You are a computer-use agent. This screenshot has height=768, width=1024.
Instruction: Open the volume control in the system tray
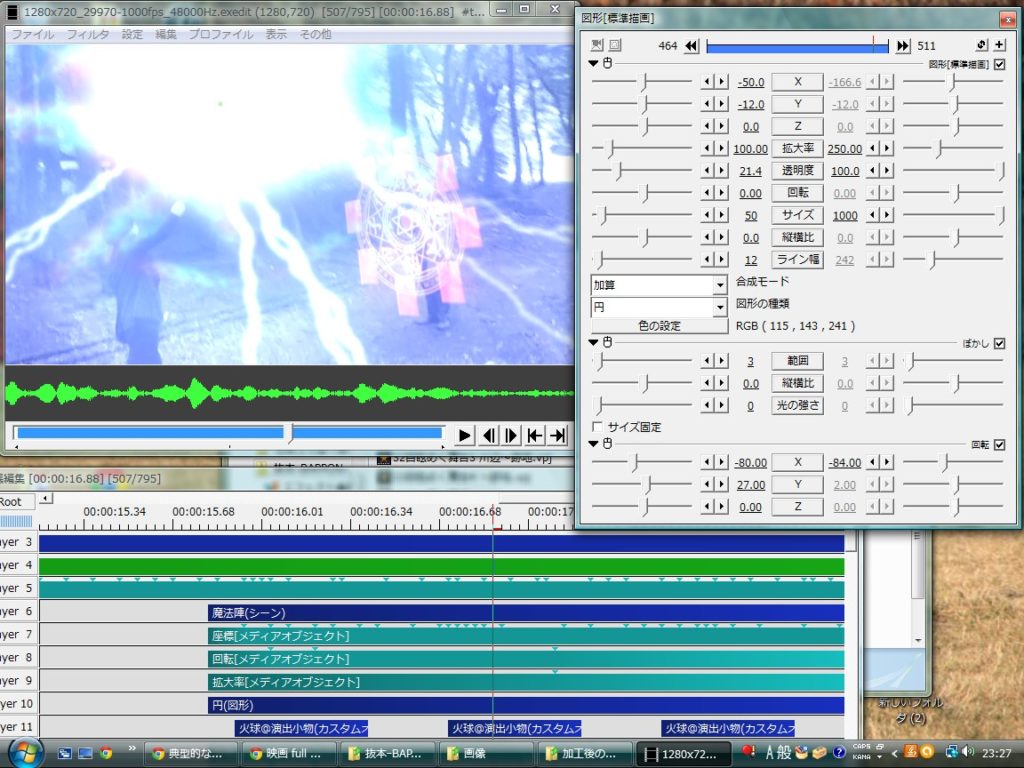click(x=968, y=752)
